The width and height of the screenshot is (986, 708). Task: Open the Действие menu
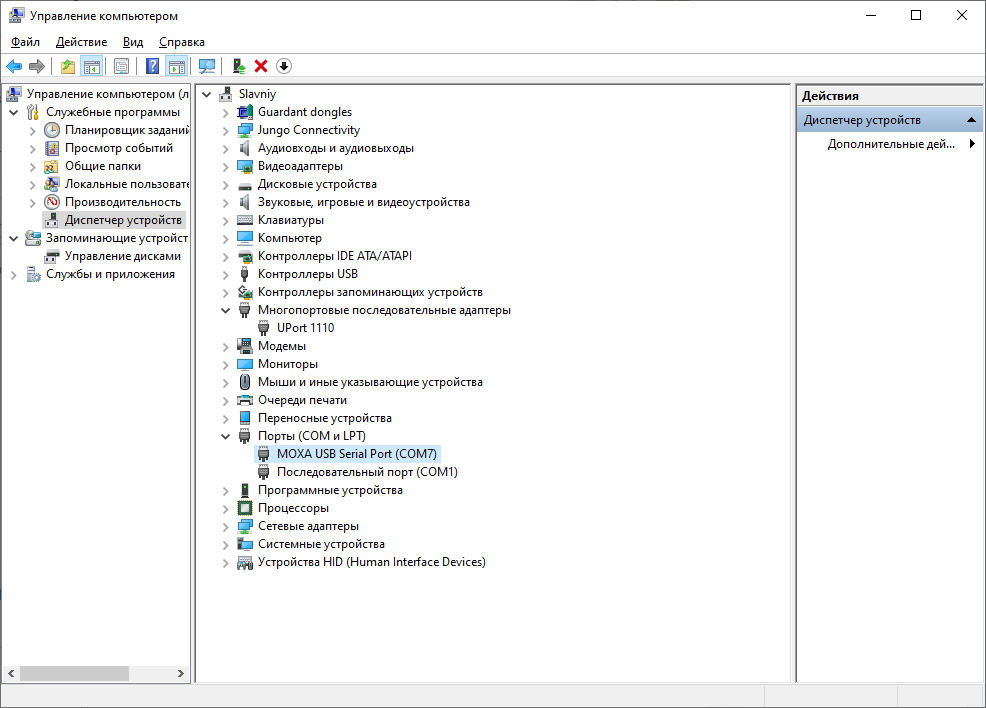tap(81, 42)
